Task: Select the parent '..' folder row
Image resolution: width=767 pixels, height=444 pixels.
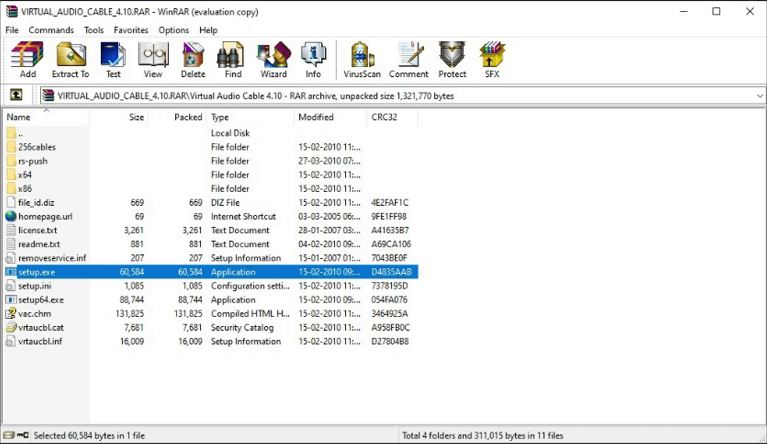Action: click(210, 133)
